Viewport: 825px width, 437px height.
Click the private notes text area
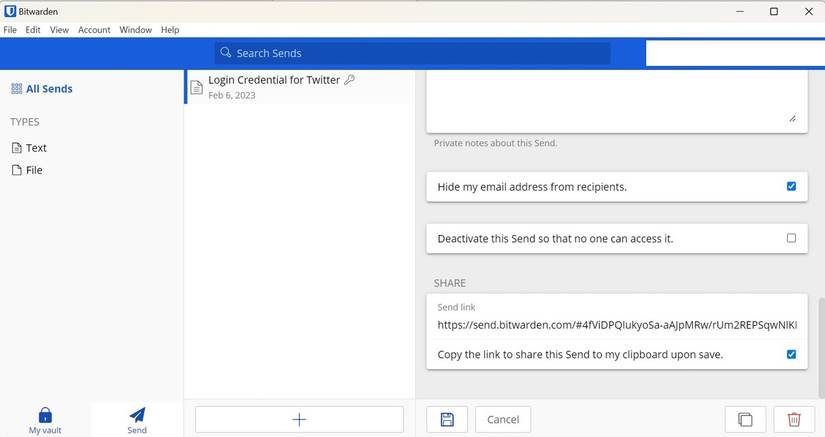(617, 101)
